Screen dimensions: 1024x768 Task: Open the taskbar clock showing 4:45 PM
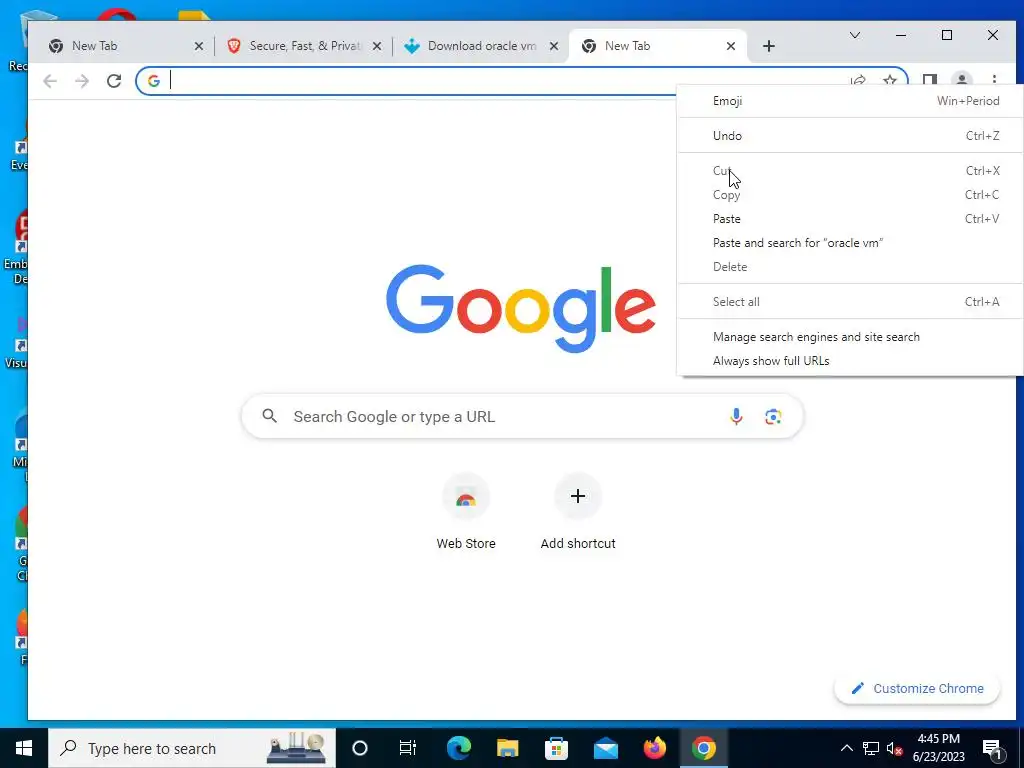pyautogui.click(x=938, y=748)
